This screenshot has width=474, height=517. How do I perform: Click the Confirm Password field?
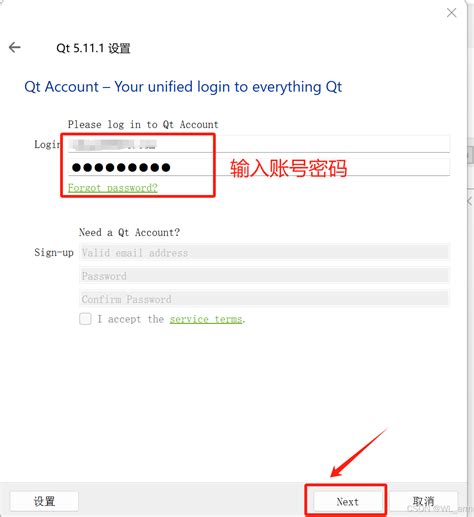point(264,299)
